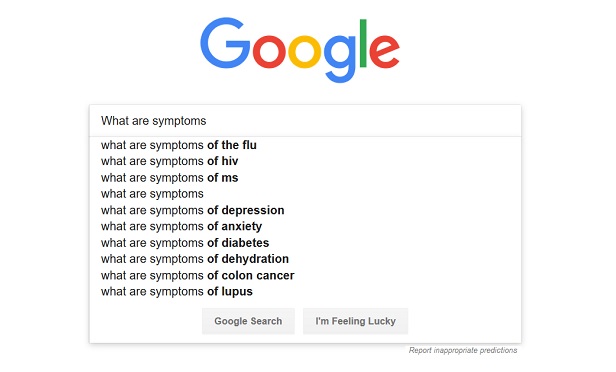The height and width of the screenshot is (372, 616).
Task: Click the I'm Feeling Lucky button
Action: (x=356, y=321)
